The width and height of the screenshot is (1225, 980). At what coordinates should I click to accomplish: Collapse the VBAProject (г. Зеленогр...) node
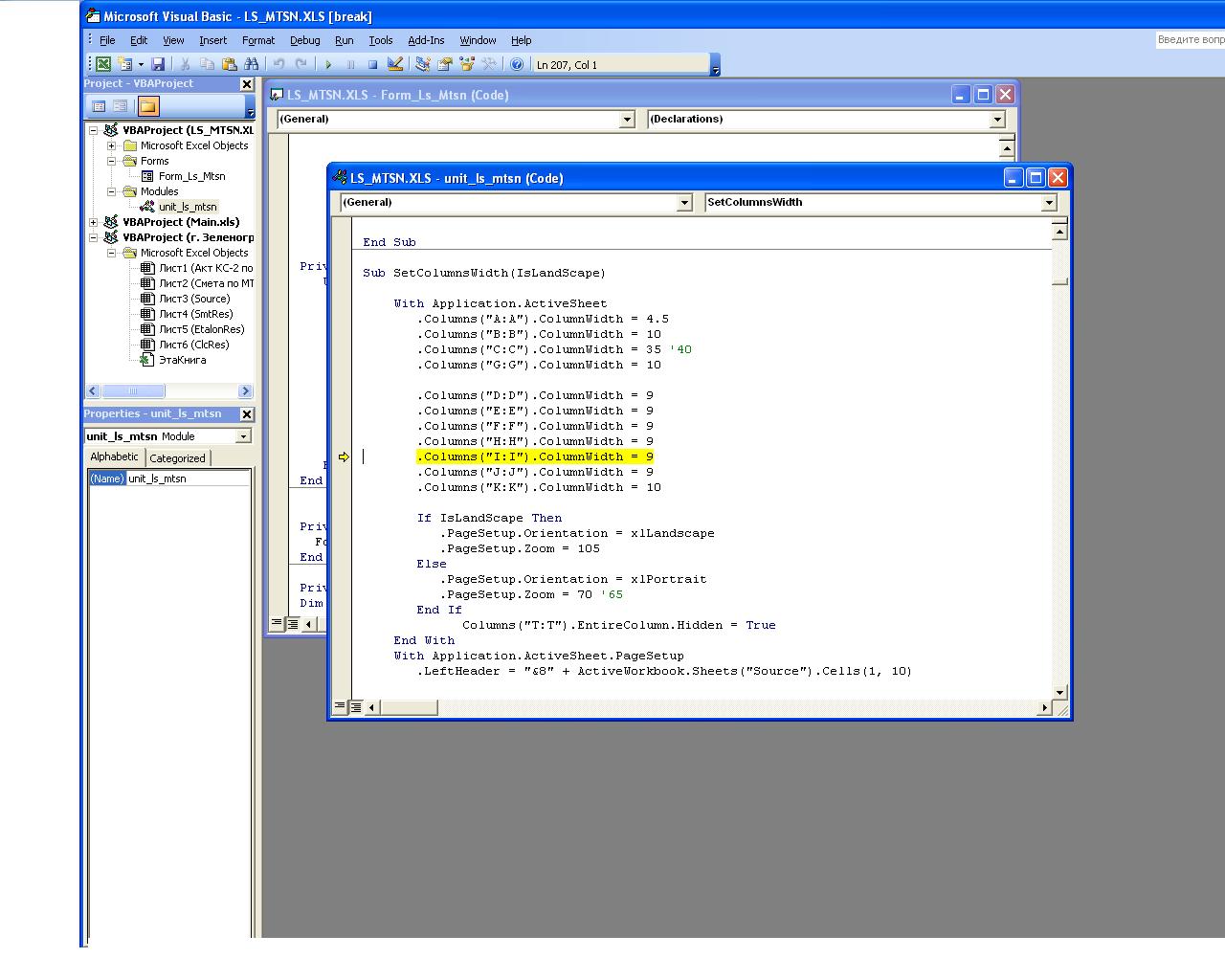[93, 237]
